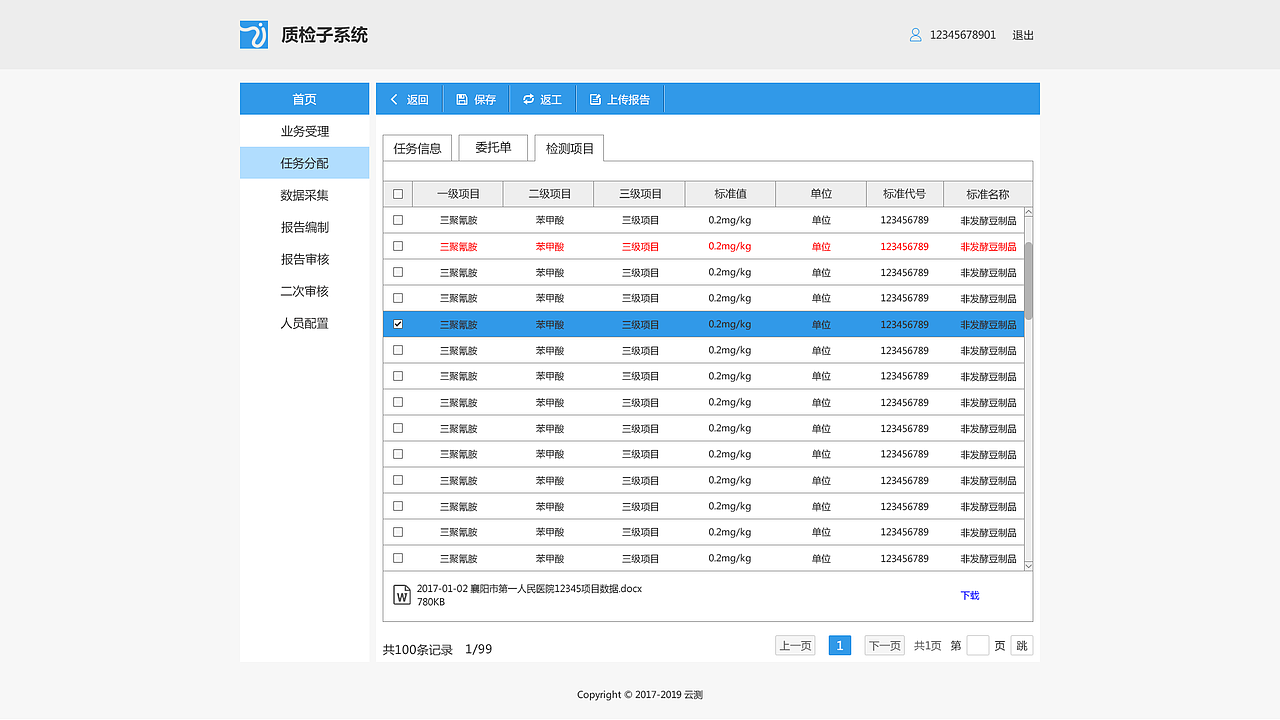Image resolution: width=1280 pixels, height=720 pixels.
Task: Click the 退出 logout link
Action: tap(1023, 34)
